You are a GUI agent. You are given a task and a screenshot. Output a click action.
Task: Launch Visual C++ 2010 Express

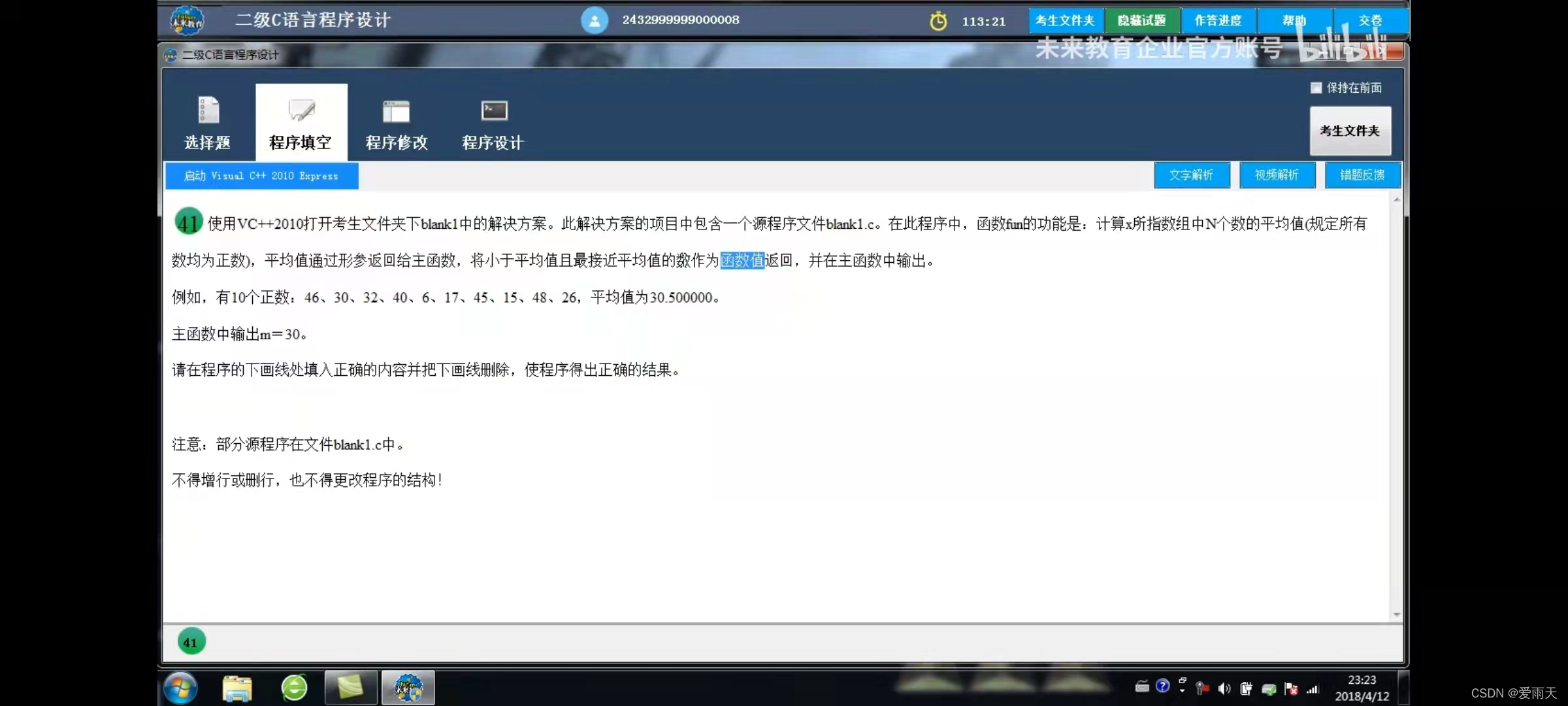261,176
